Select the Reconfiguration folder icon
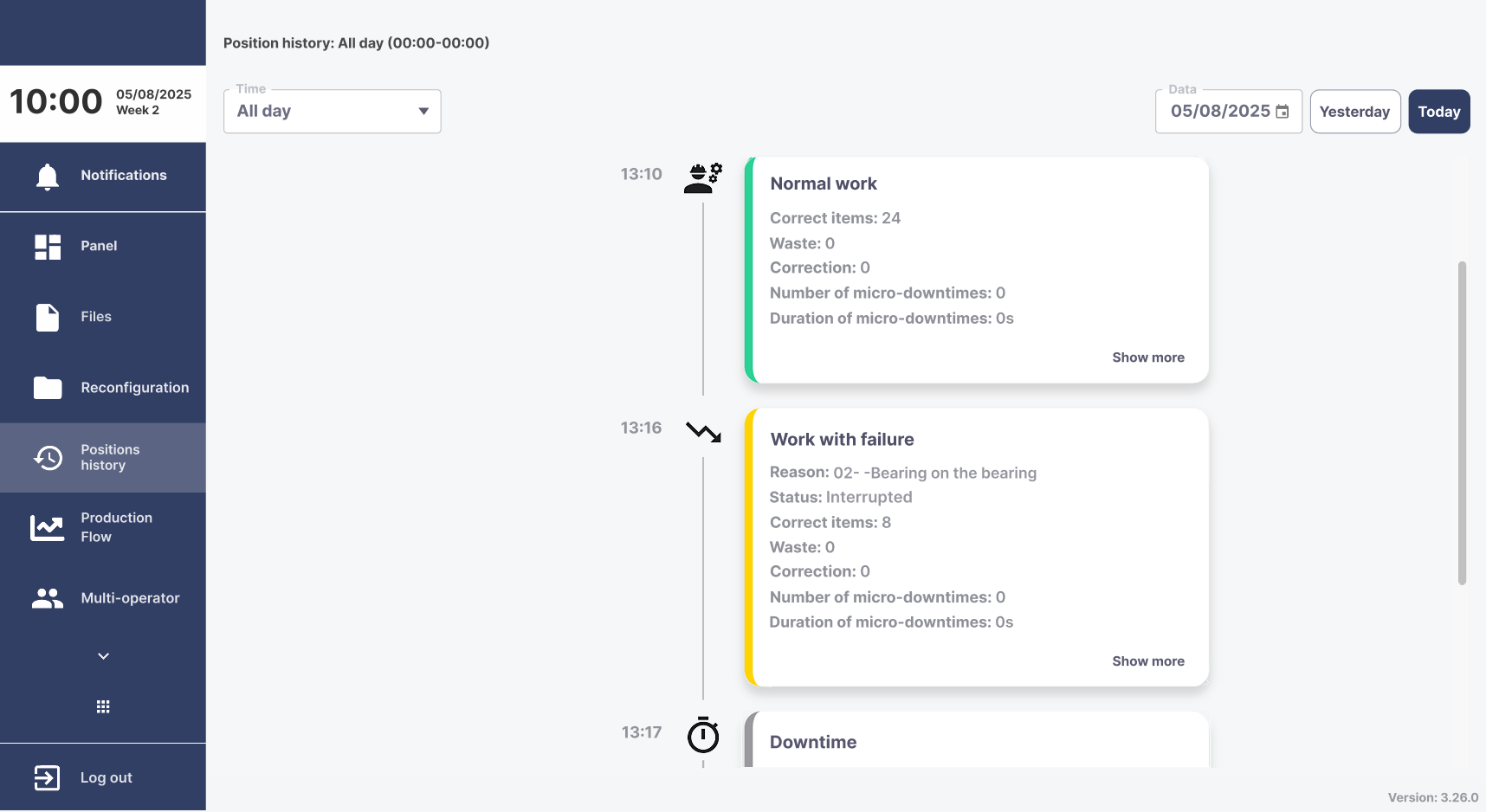 pos(48,388)
